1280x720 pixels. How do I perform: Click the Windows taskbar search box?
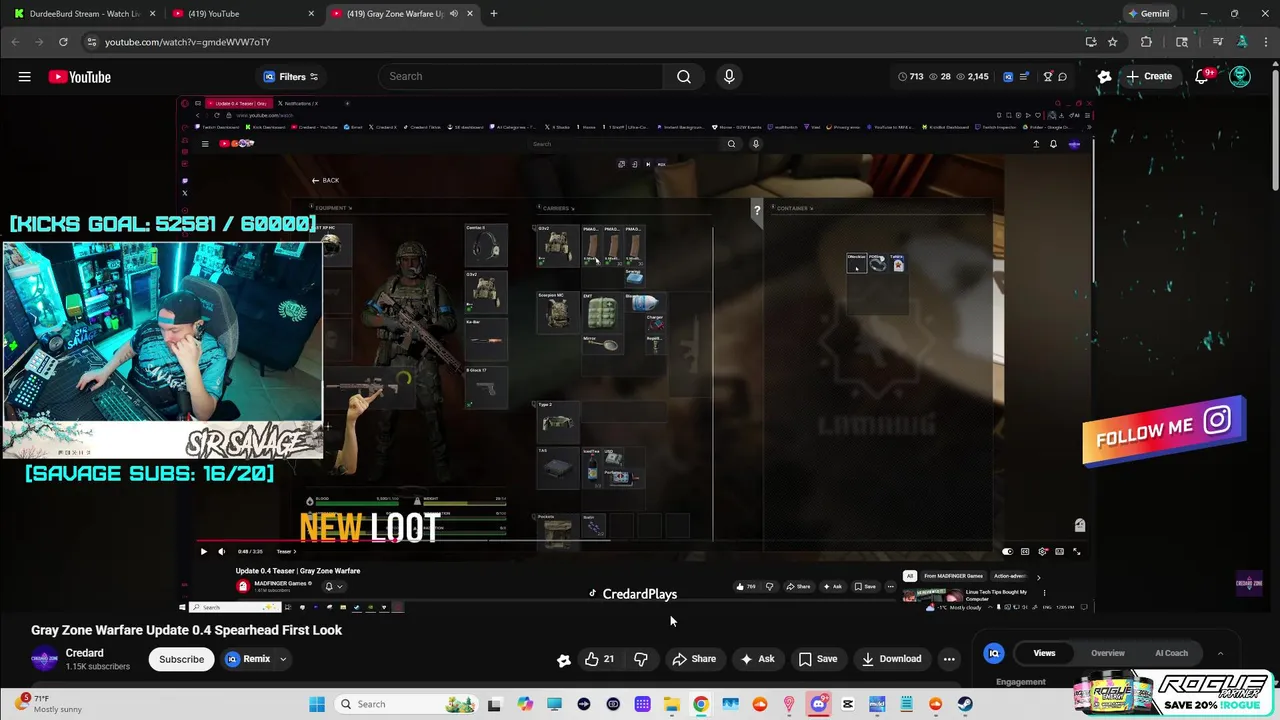pos(404,704)
